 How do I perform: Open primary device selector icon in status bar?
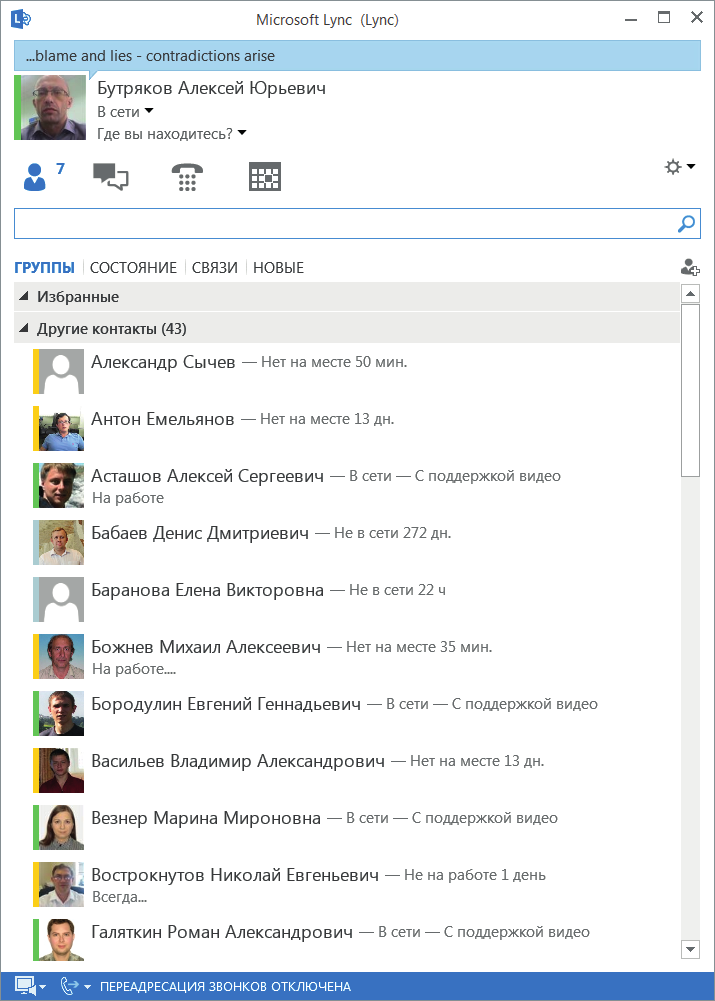[24, 986]
